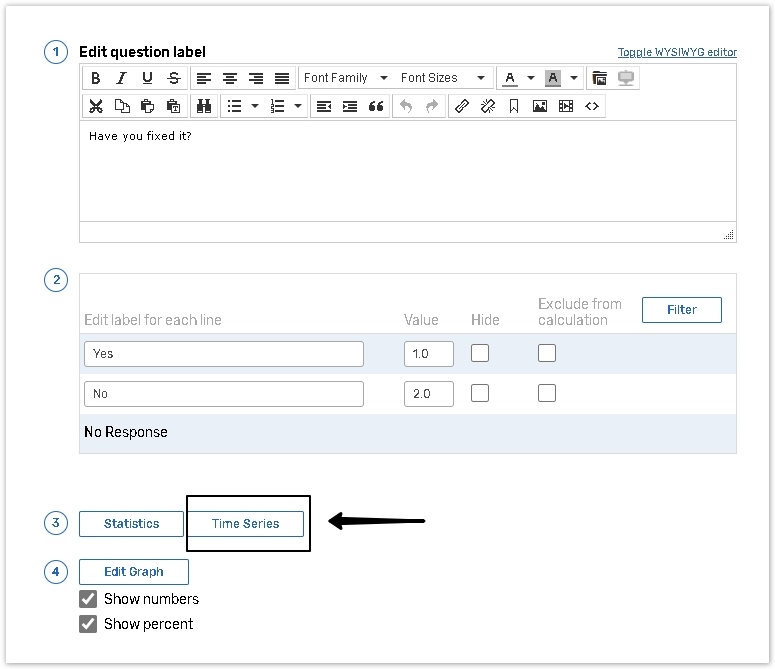
Task: Click the Filter button
Action: coord(681,310)
